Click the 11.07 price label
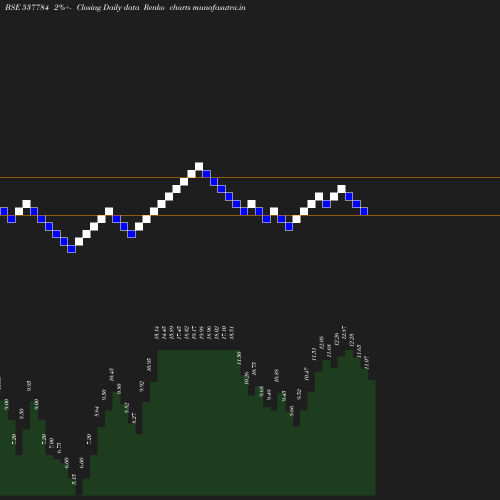 367,362
